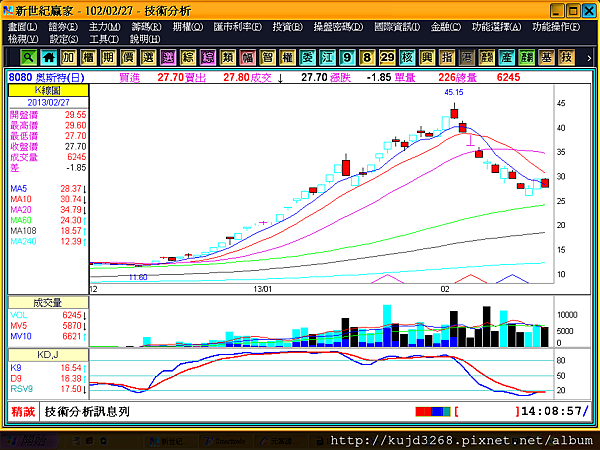Viewport: 600px width, 450px height.
Task: Open the 權 warrant toolbar icon
Action: point(287,58)
